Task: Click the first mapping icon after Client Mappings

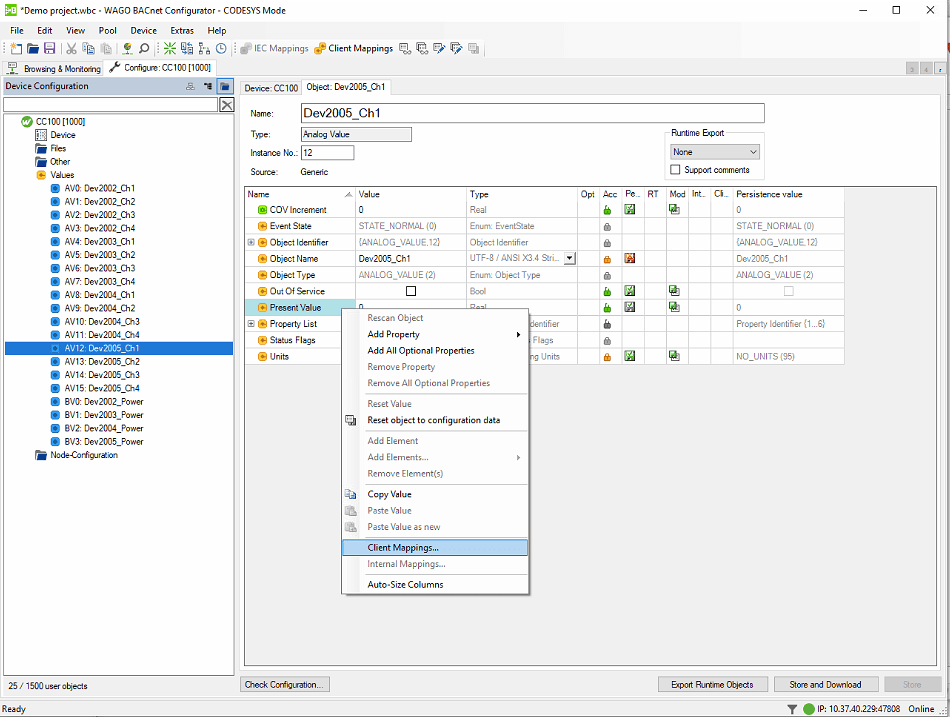Action: [x=405, y=48]
